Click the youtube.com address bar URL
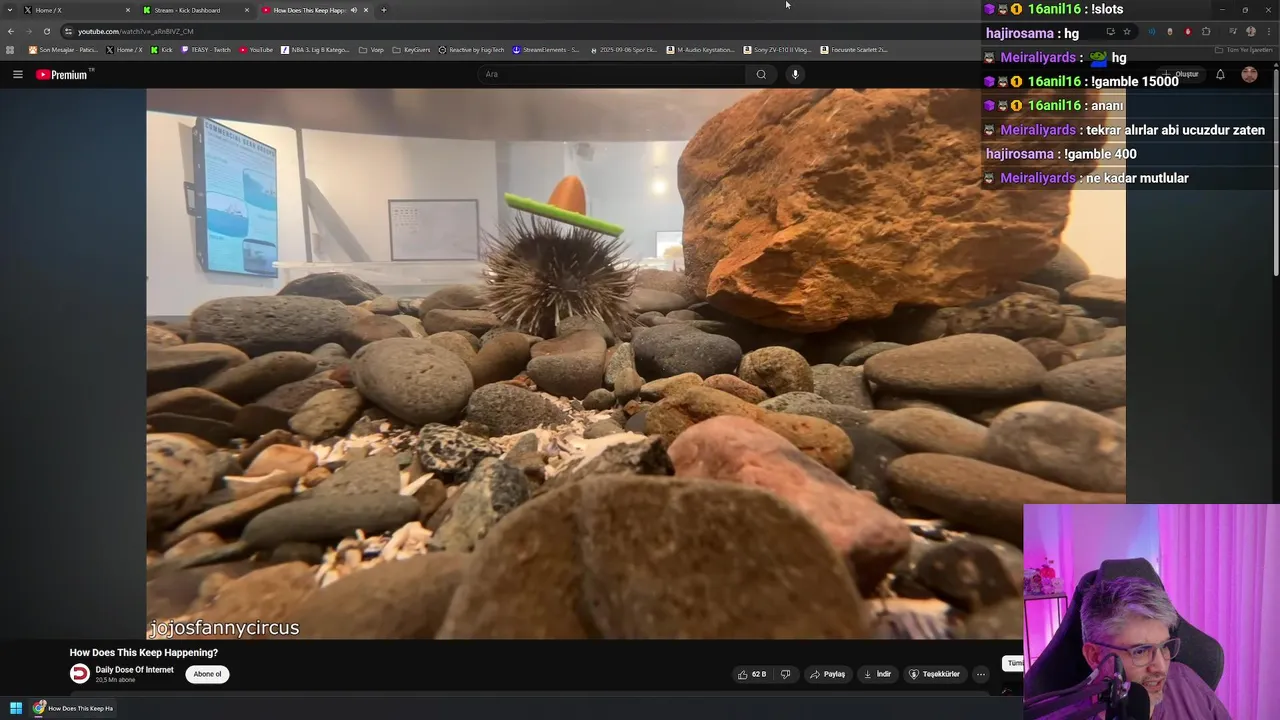Screen dimensions: 1280x720 tap(135, 31)
